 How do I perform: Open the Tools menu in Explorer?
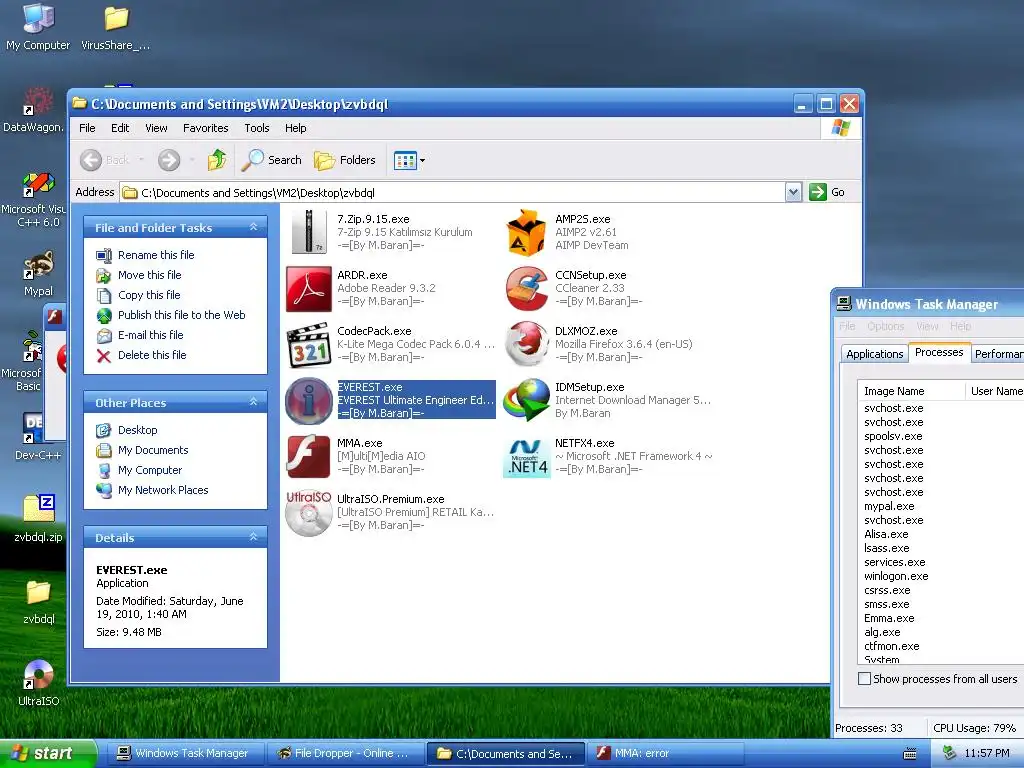point(257,128)
